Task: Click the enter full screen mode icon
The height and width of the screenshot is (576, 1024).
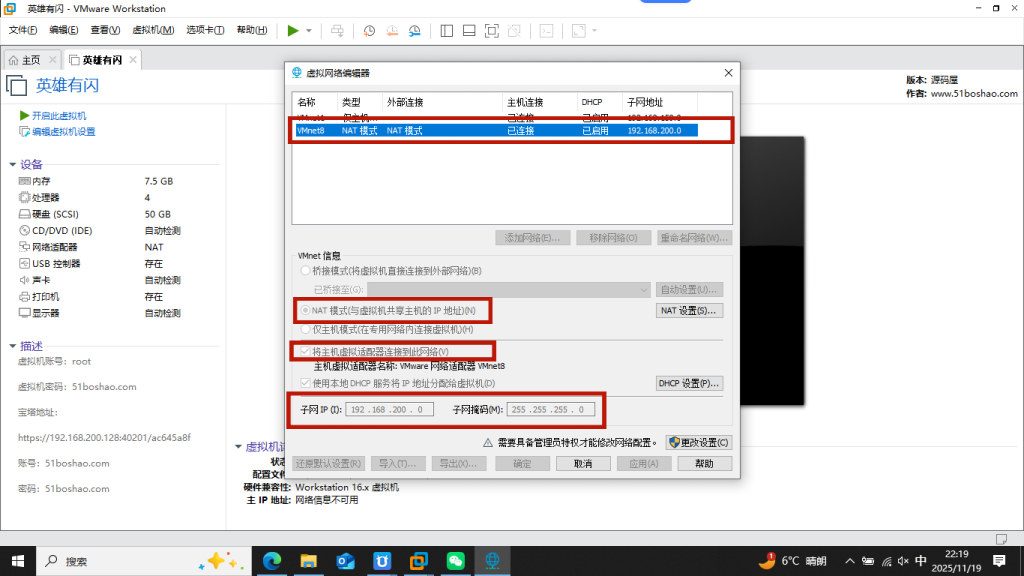Action: [491, 31]
